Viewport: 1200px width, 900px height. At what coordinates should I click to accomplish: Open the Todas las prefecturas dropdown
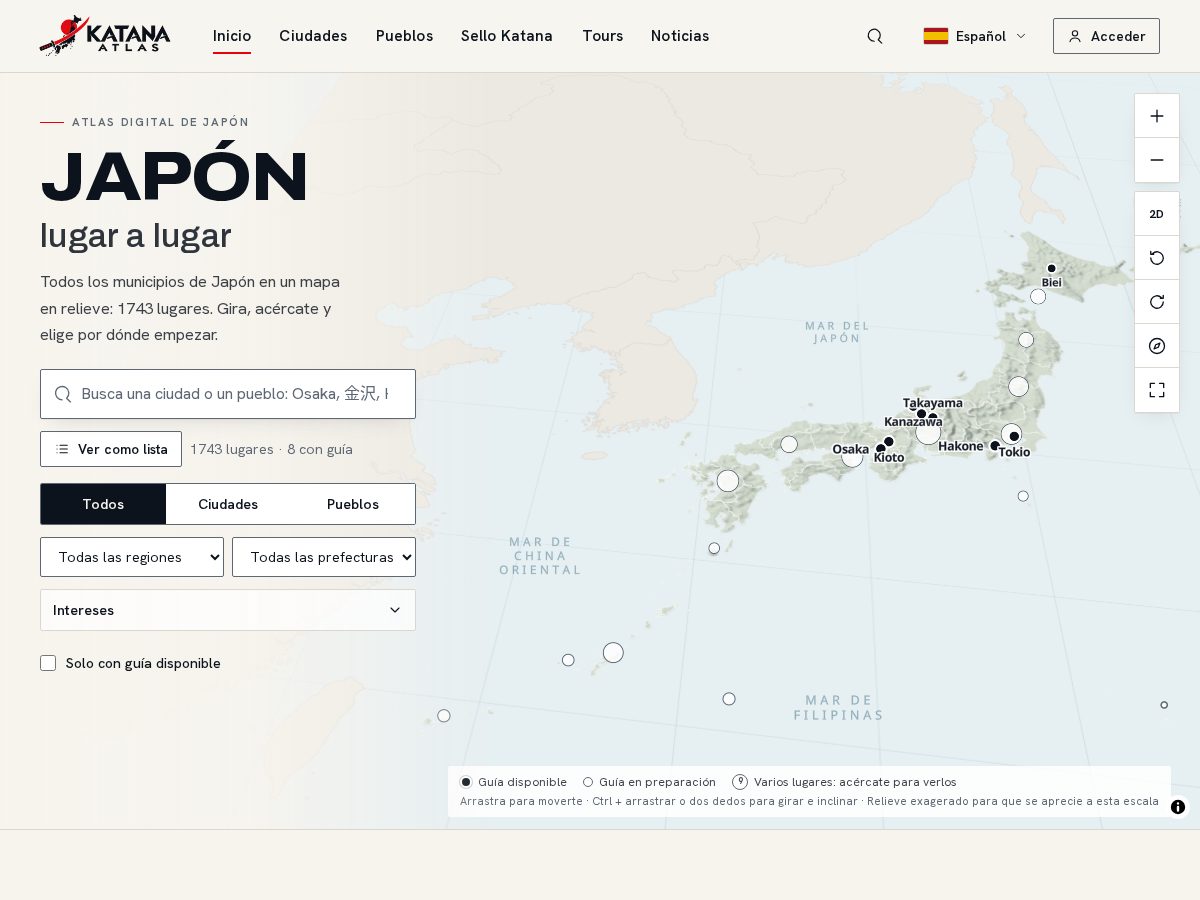pyautogui.click(x=324, y=557)
